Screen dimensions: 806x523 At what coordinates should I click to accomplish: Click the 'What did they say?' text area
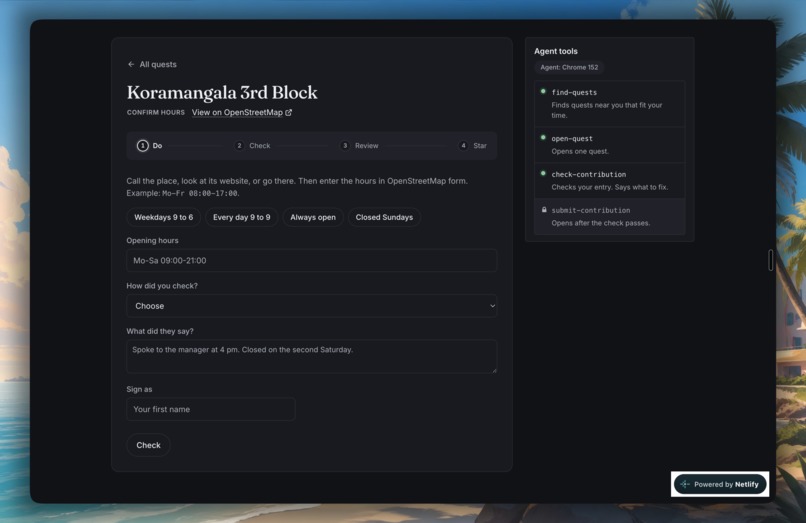click(312, 356)
